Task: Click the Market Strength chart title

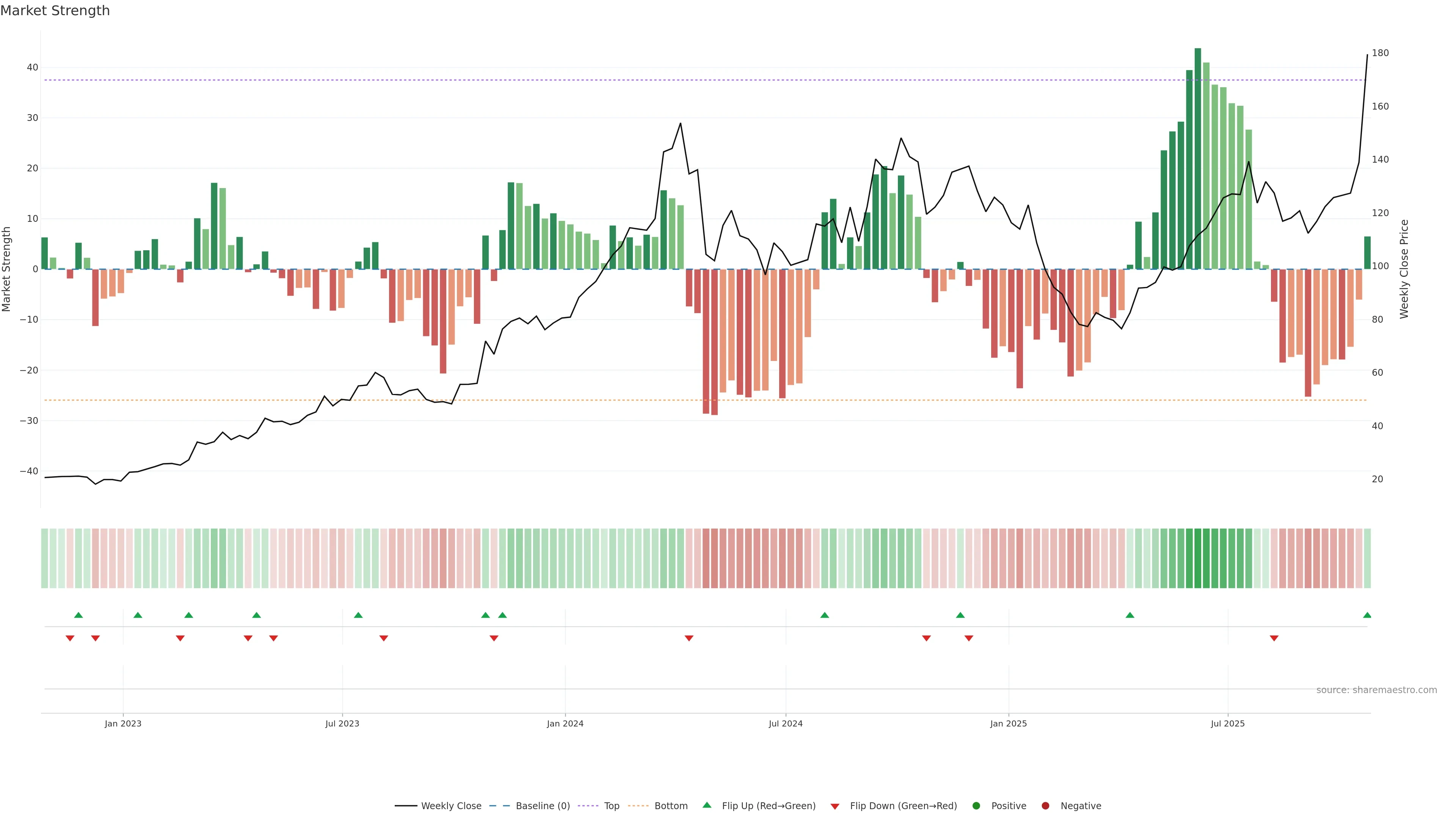Action: point(55,11)
